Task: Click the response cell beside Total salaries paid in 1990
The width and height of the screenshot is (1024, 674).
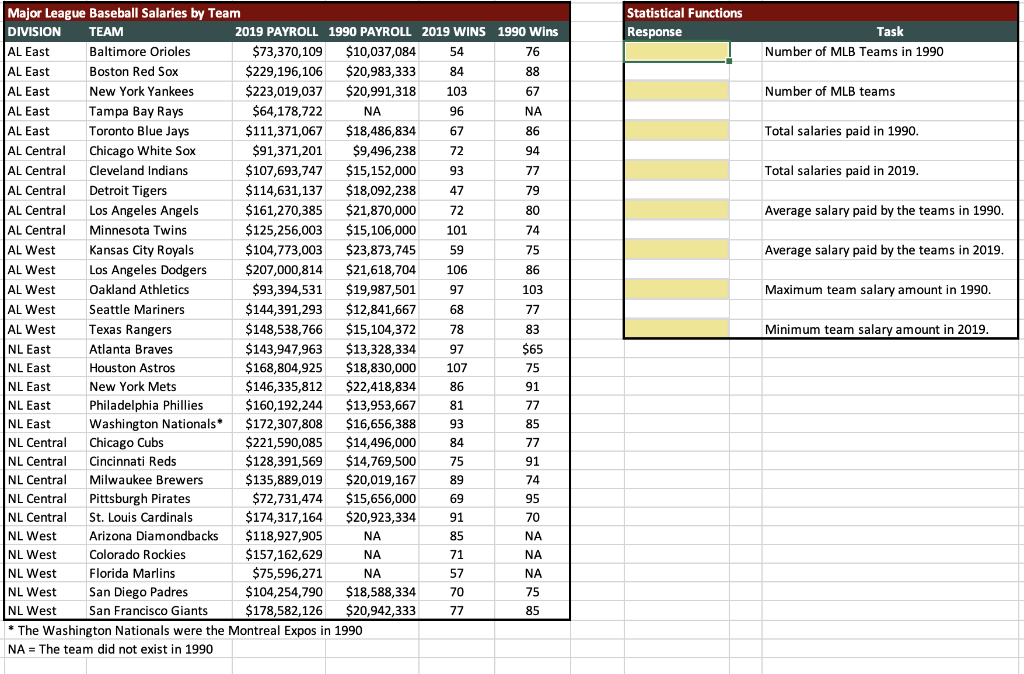Action: 675,131
